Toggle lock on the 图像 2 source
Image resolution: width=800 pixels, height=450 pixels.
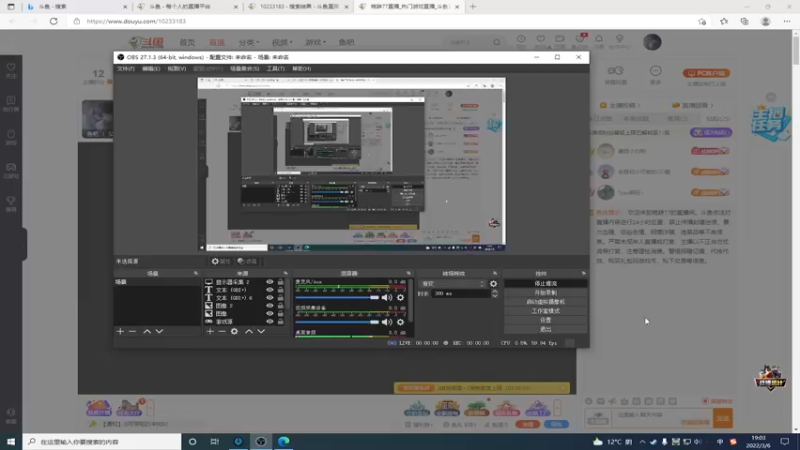281,306
